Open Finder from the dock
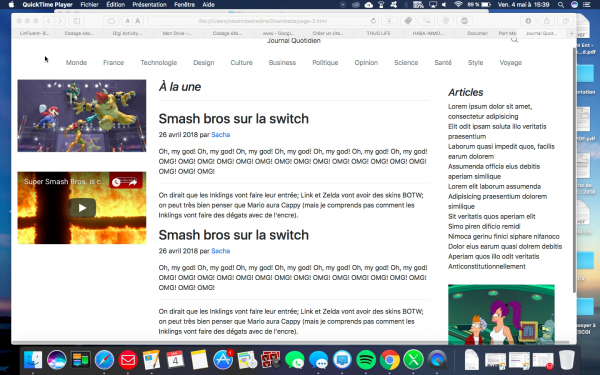This screenshot has width=600, height=375. point(33,360)
